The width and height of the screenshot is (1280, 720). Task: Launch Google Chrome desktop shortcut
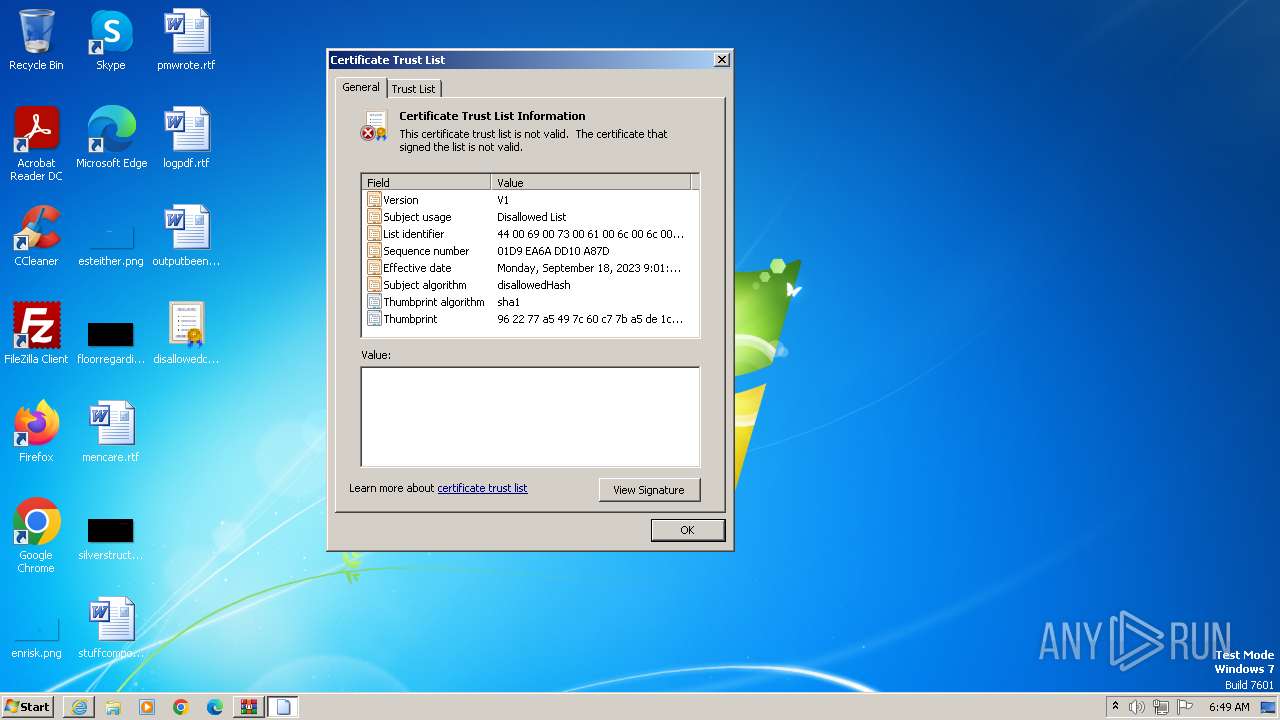click(x=36, y=535)
